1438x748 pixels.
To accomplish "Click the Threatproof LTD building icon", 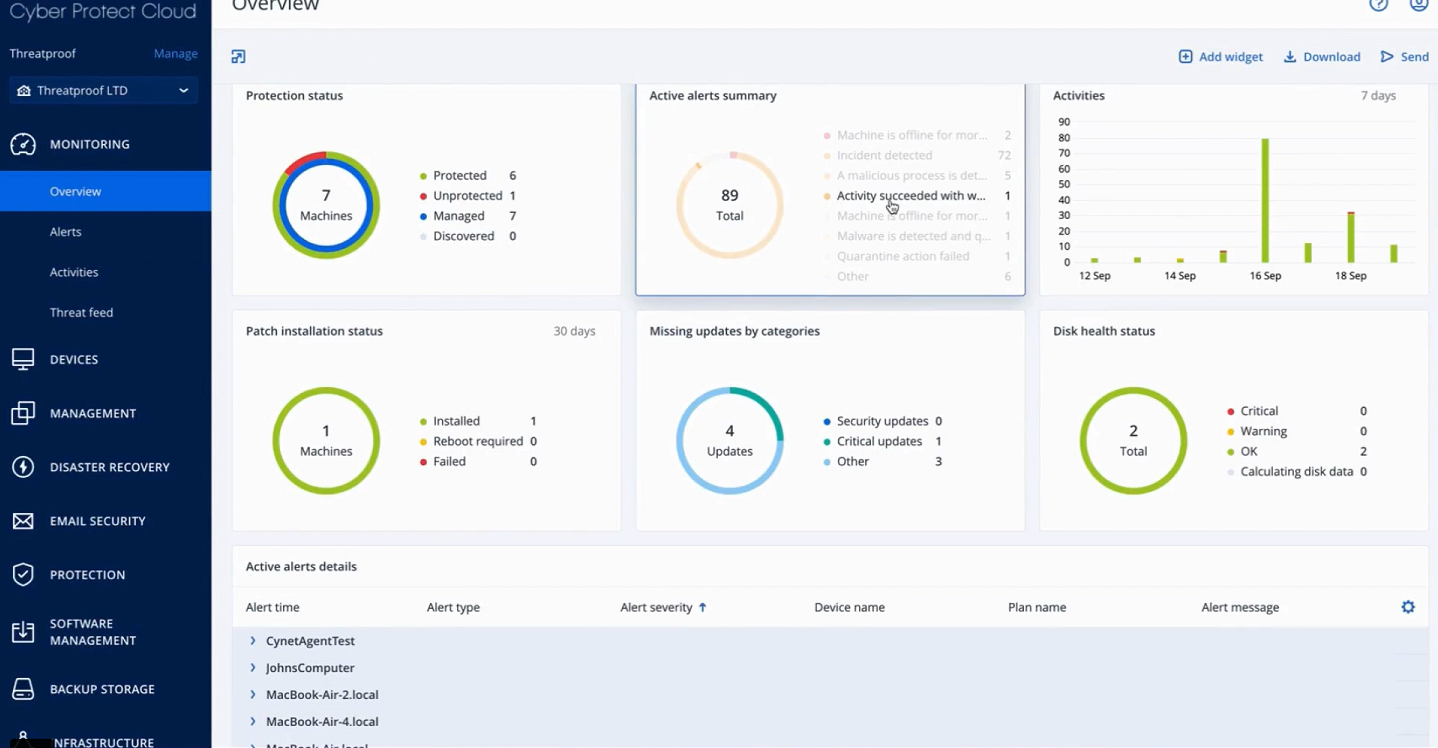I will (24, 90).
